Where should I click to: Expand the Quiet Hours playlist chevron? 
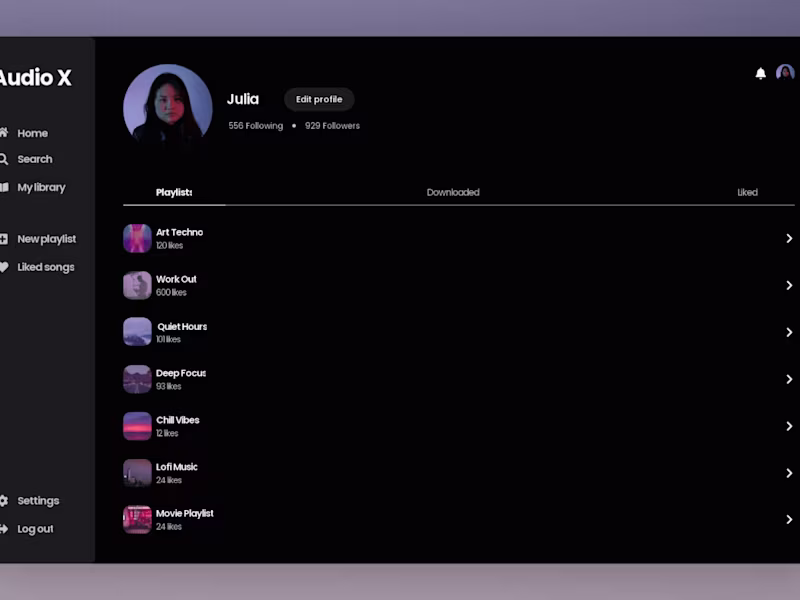click(x=789, y=332)
